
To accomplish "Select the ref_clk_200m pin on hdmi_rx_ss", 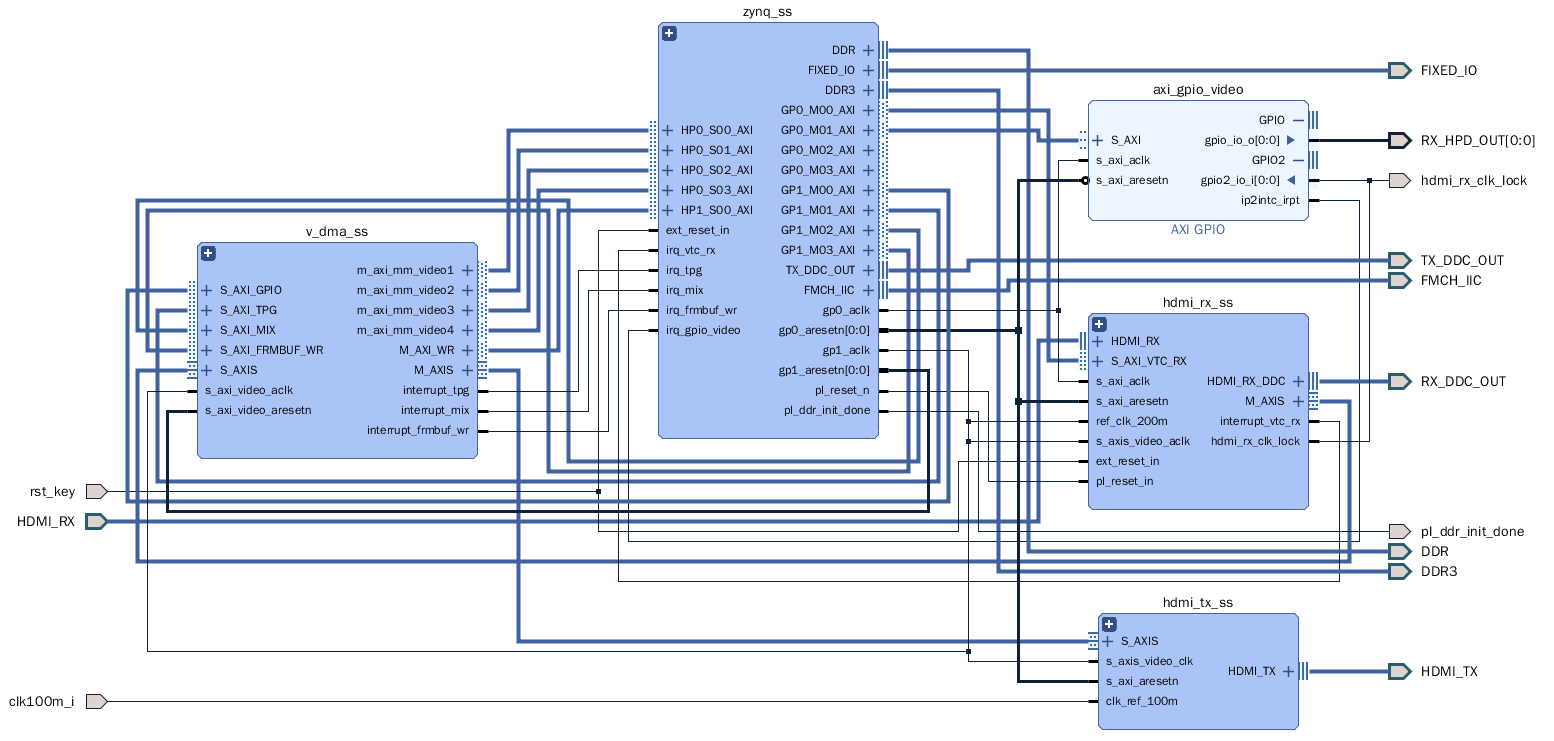I will [x=1131, y=421].
